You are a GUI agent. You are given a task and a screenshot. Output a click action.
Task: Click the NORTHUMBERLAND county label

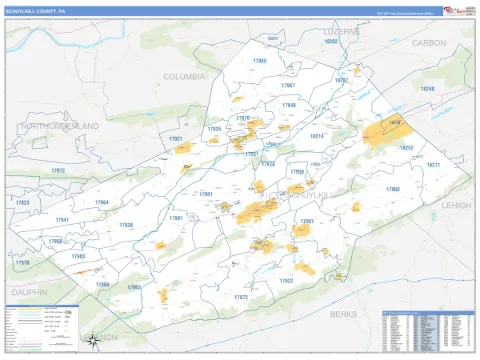point(60,126)
